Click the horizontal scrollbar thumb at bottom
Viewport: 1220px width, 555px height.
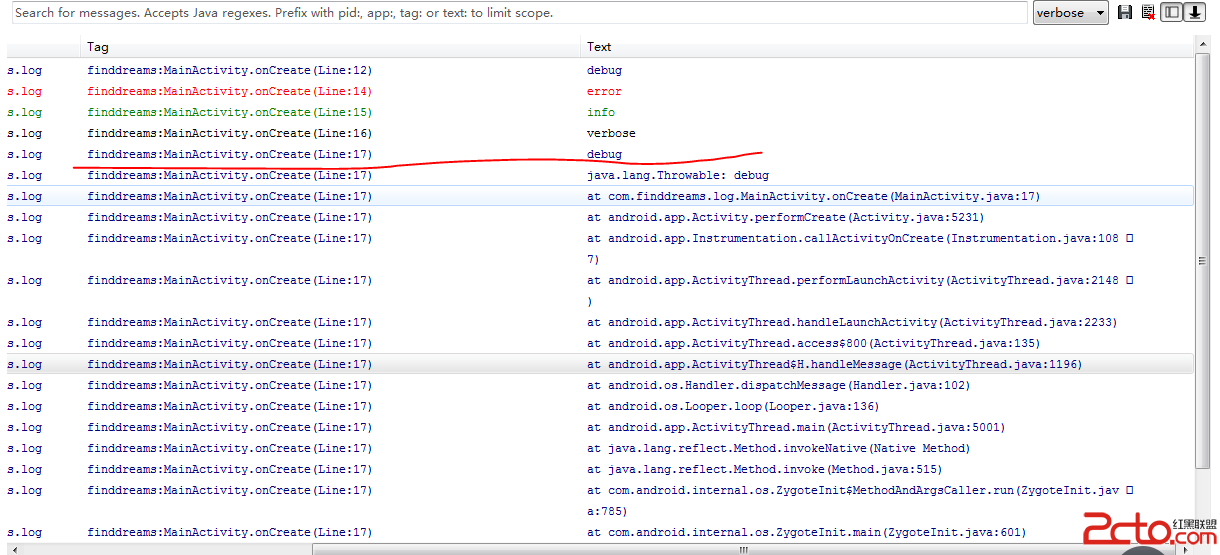point(742,549)
